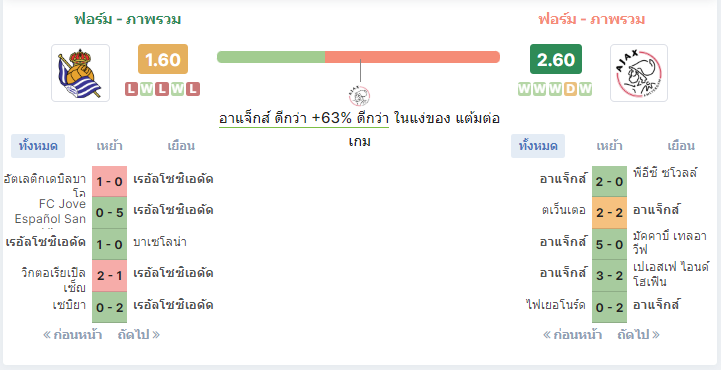Image resolution: width=721 pixels, height=370 pixels.
Task: Click the orange 1.60 rating badge
Action: coord(163,59)
